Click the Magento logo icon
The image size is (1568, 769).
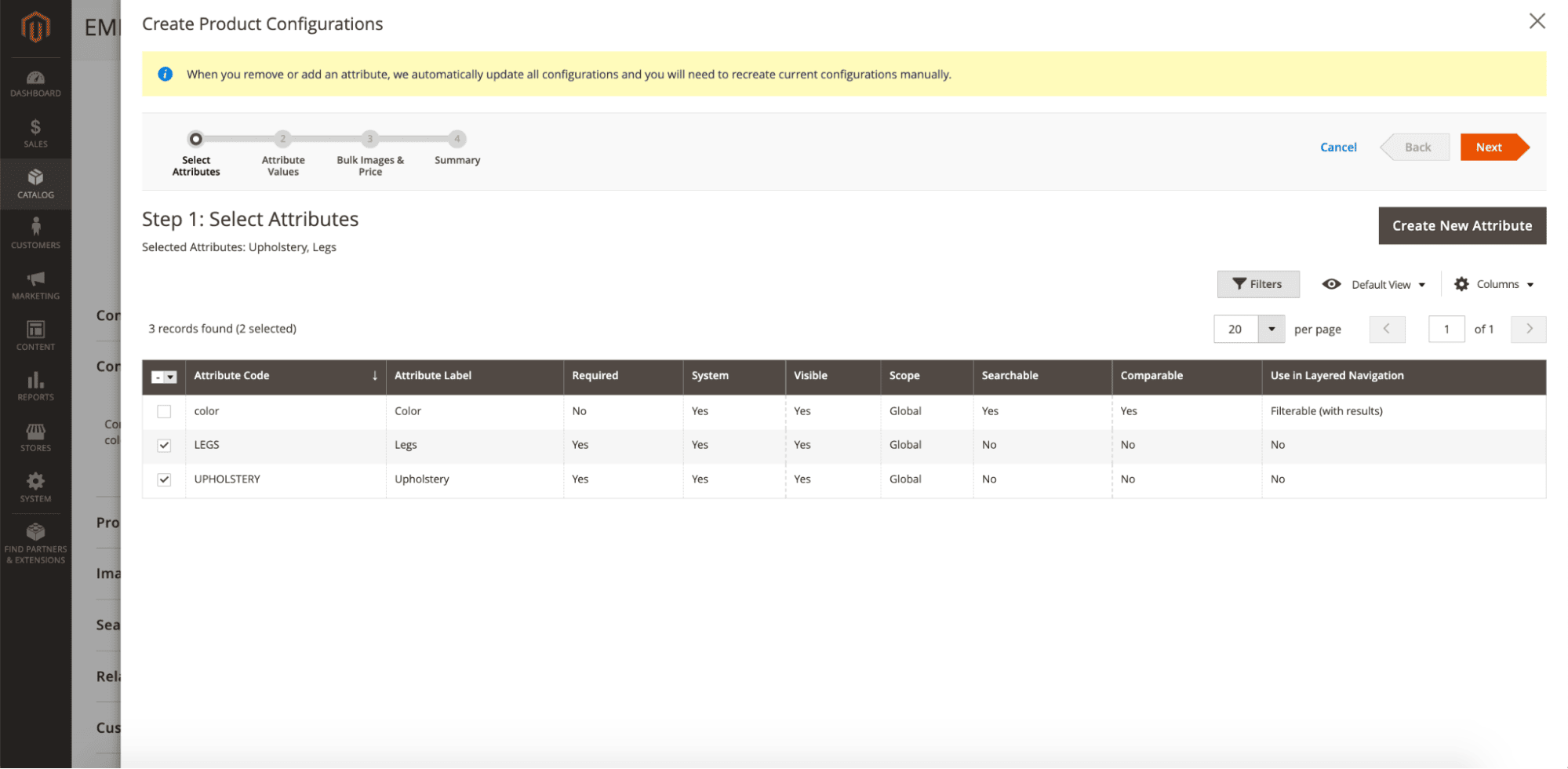pos(35,27)
